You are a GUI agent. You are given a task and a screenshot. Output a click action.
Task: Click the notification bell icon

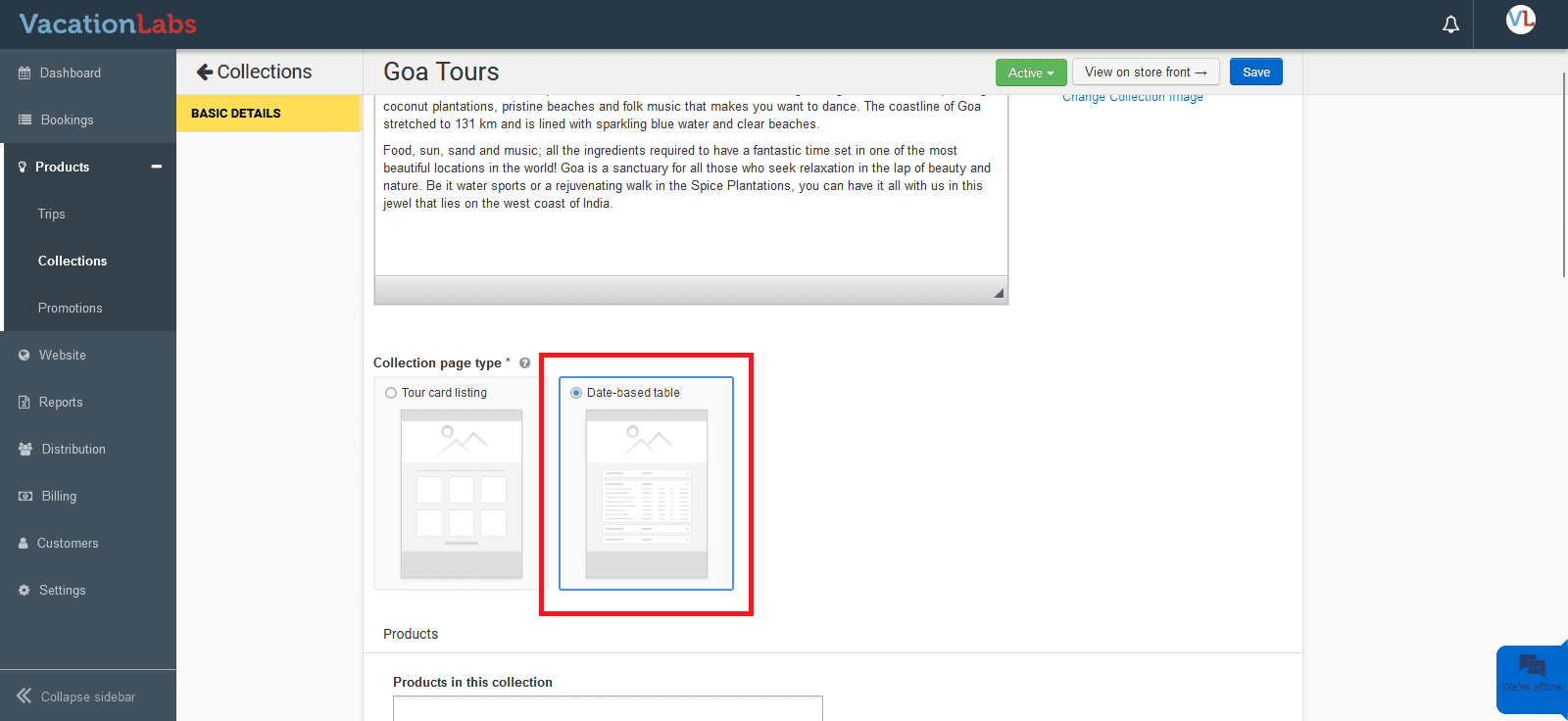pyautogui.click(x=1450, y=24)
